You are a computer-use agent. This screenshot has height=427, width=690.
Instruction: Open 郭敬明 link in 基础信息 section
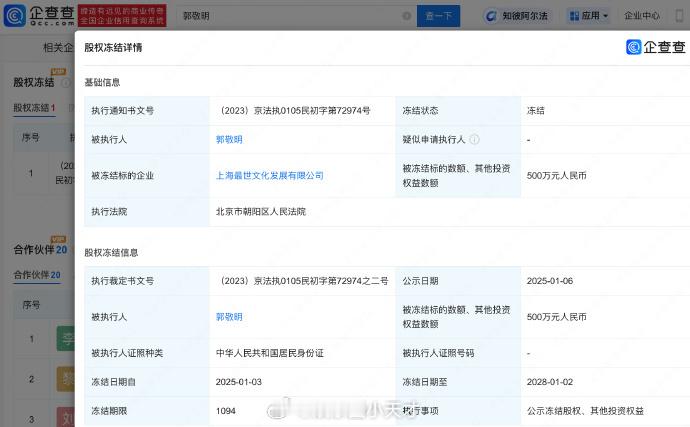(229, 140)
